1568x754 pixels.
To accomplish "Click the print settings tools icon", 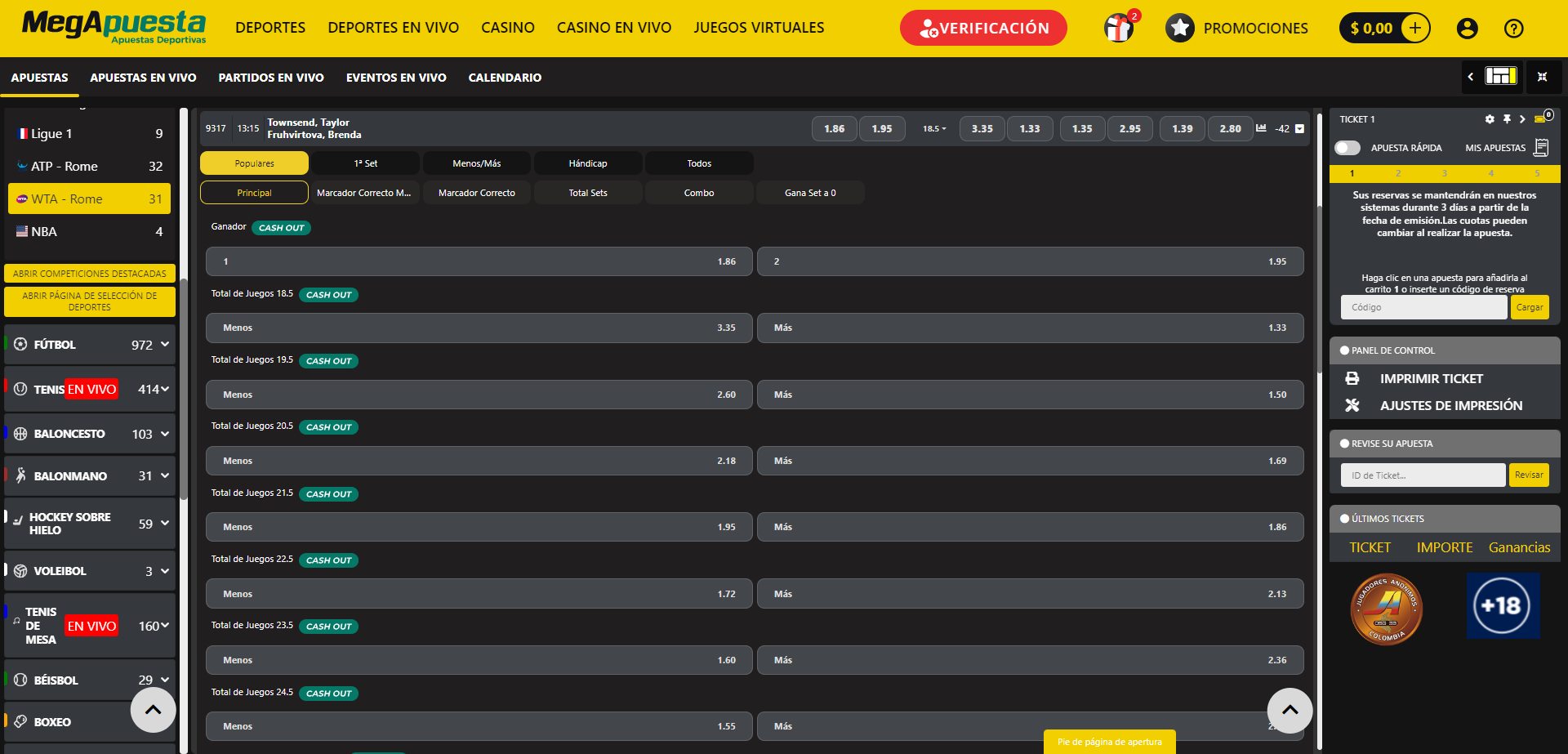I will [1352, 405].
